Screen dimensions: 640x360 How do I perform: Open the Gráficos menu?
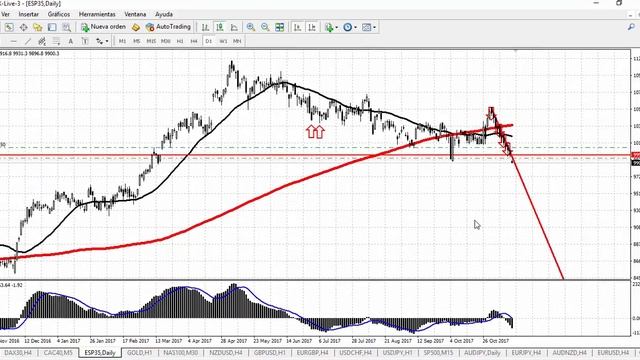[x=59, y=14]
